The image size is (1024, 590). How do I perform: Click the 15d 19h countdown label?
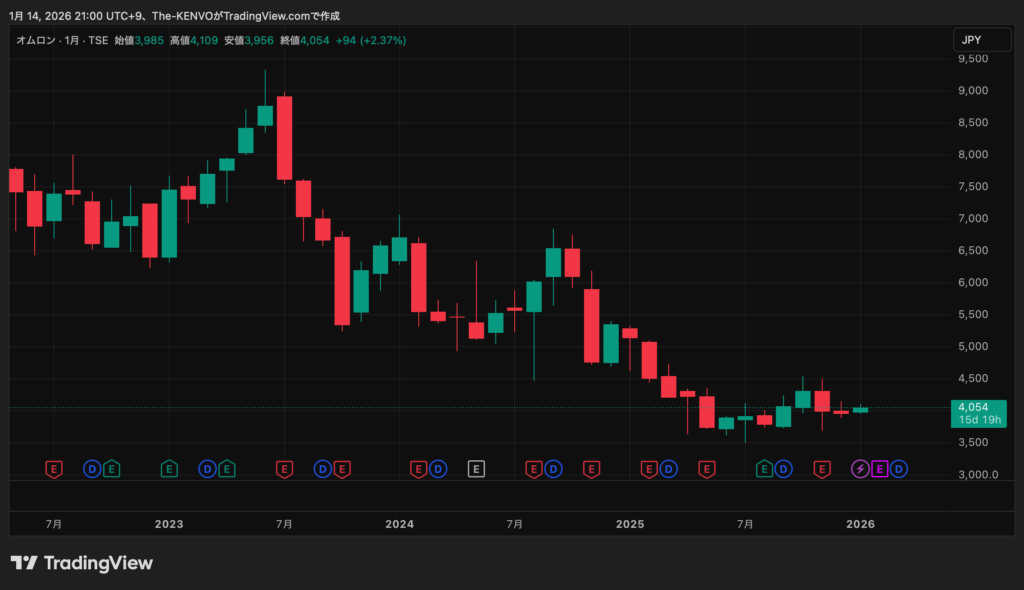tap(975, 420)
